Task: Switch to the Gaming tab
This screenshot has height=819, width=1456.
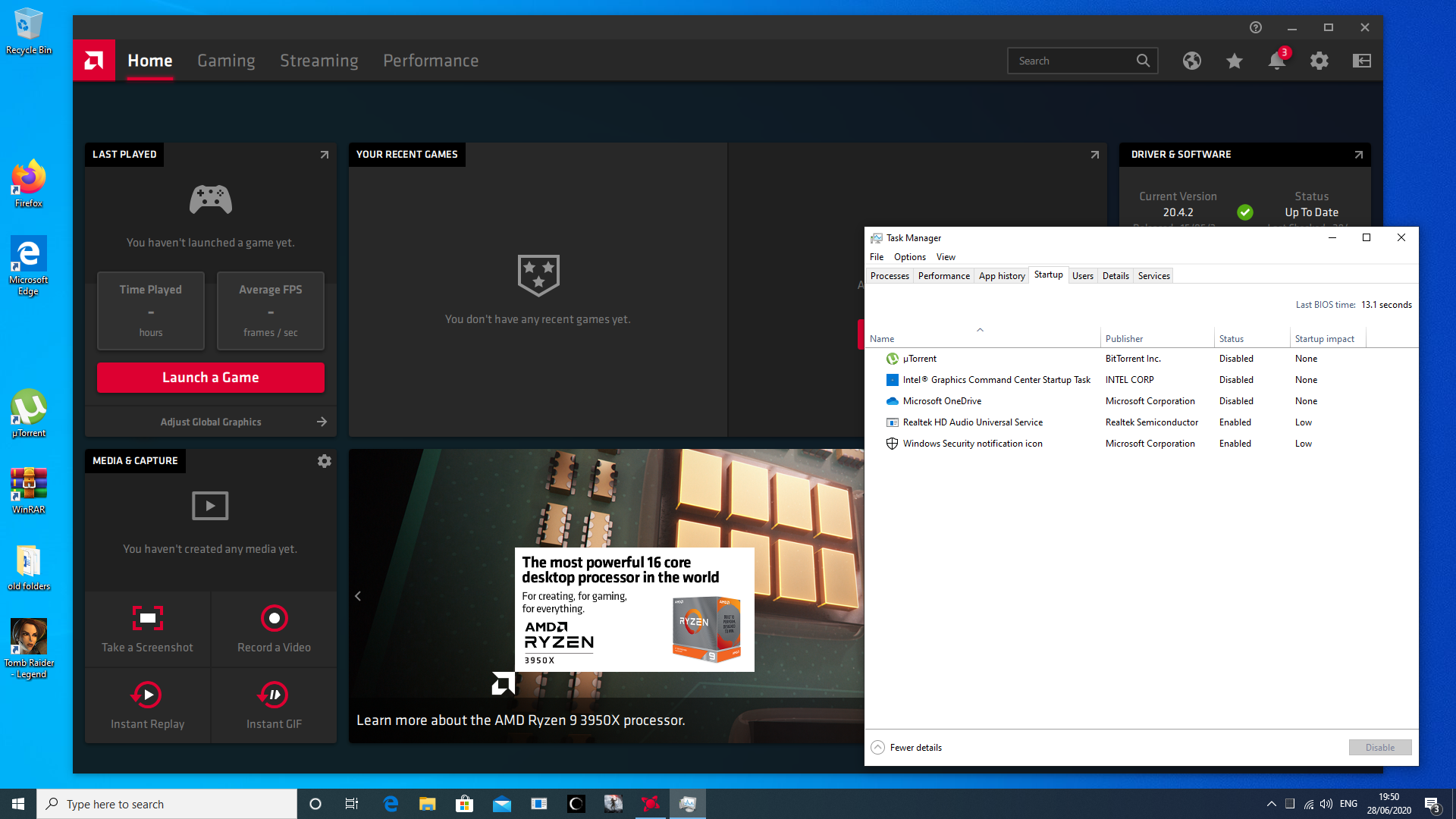Action: [x=226, y=61]
